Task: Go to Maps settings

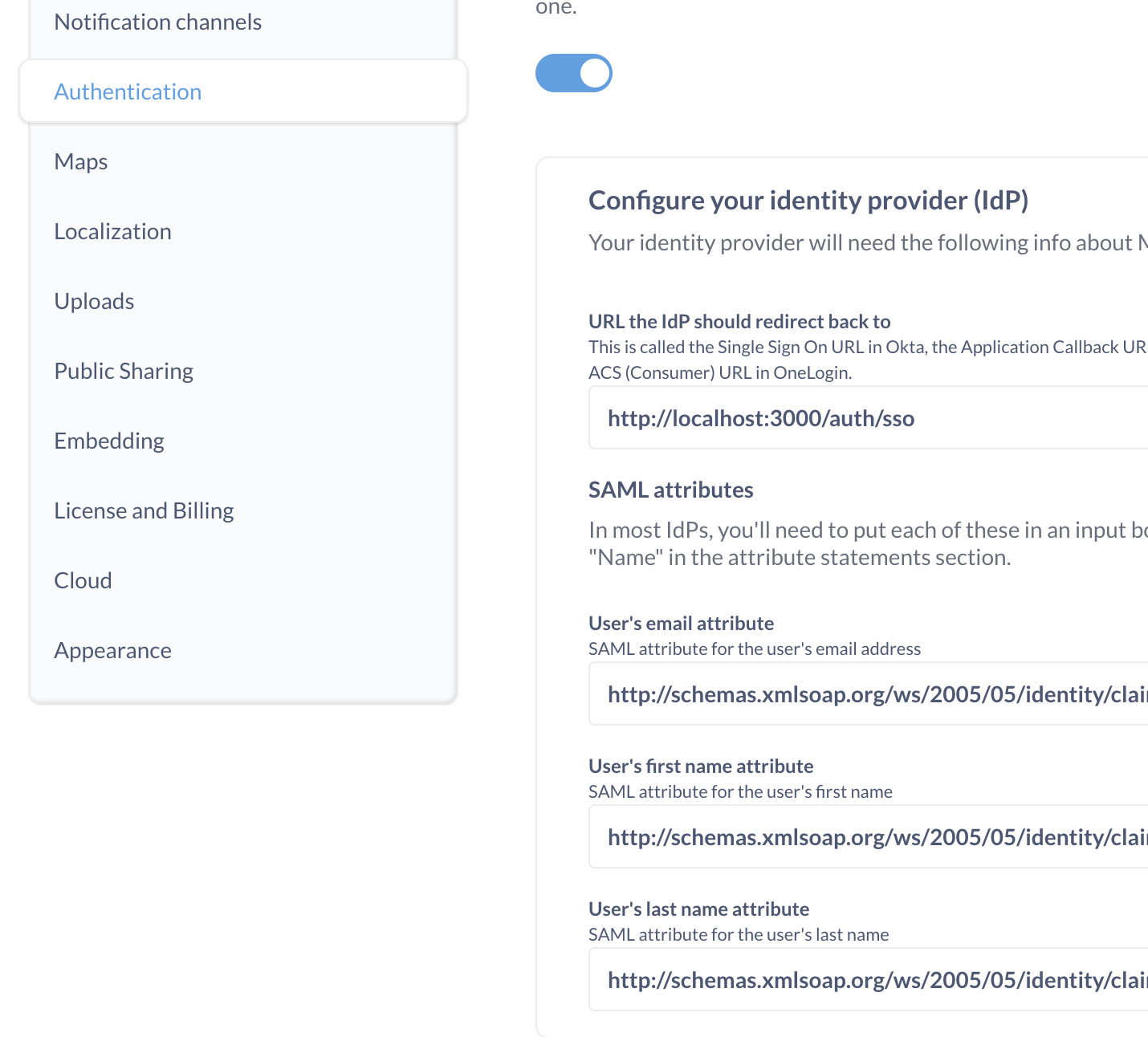Action: point(80,162)
